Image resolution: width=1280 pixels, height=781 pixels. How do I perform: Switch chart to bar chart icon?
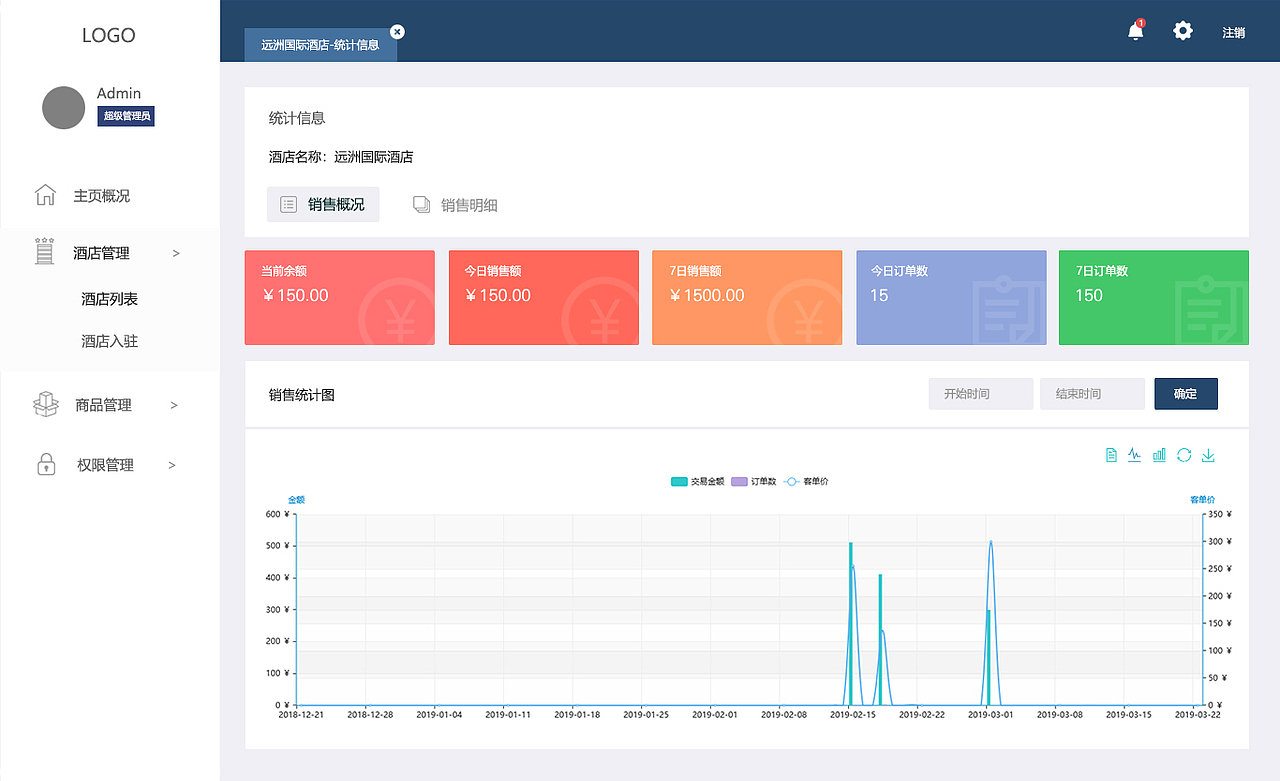(1159, 455)
